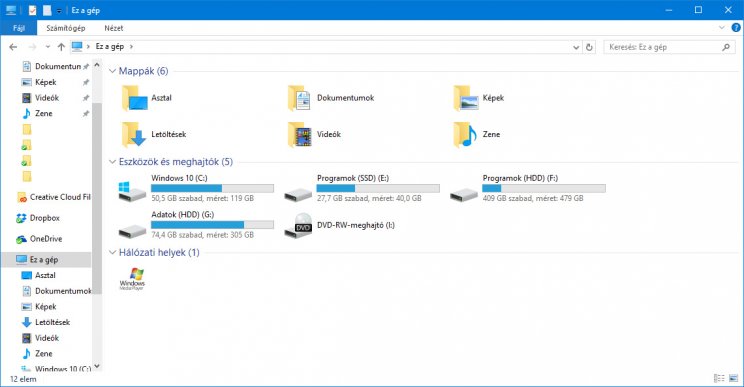The height and width of the screenshot is (387, 744).
Task: Open the Képek folder in Mappák
Action: (479, 98)
